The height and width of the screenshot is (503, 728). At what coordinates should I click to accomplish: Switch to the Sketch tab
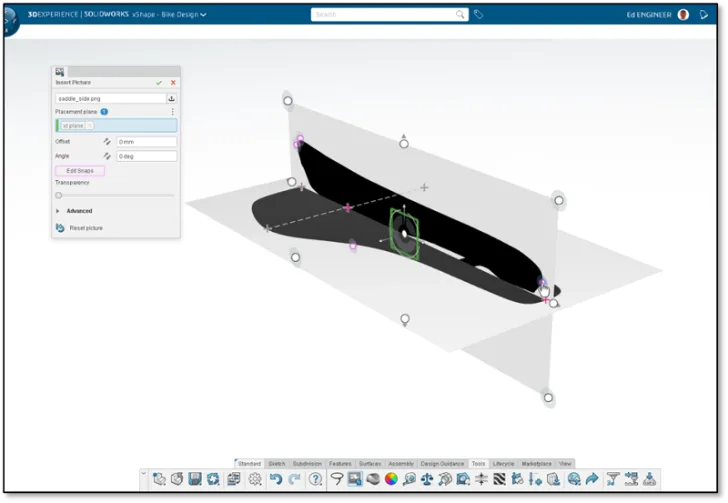(277, 464)
